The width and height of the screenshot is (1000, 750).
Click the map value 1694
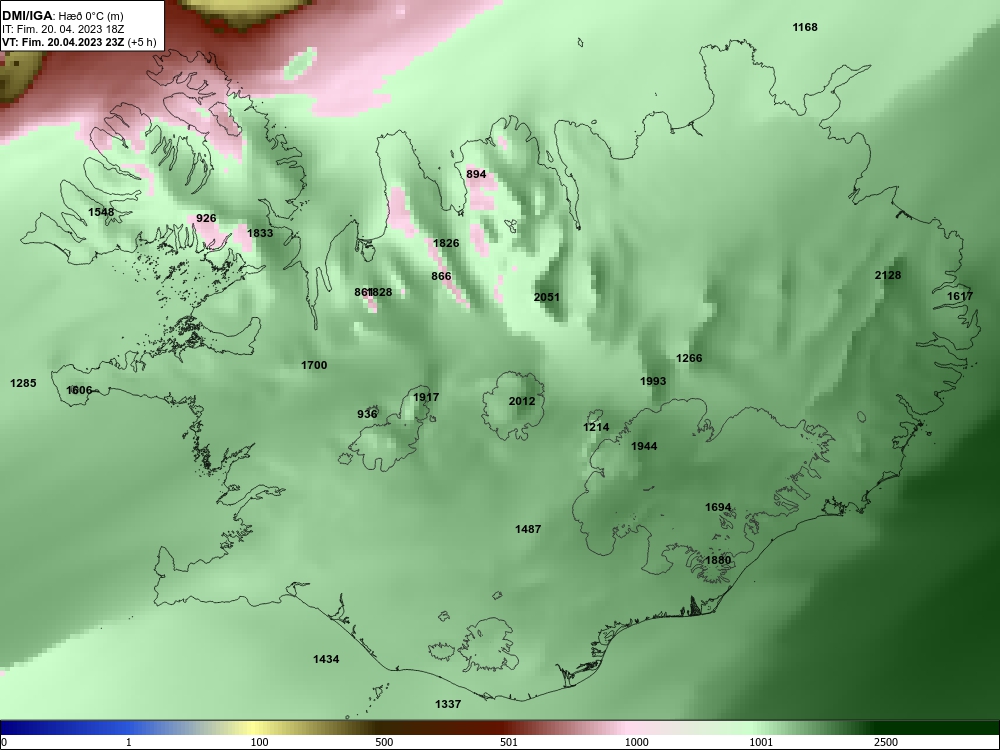[x=718, y=507]
